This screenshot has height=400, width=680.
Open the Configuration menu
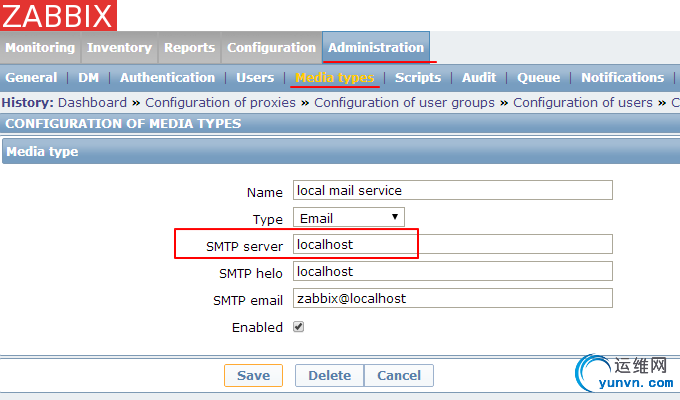point(271,47)
